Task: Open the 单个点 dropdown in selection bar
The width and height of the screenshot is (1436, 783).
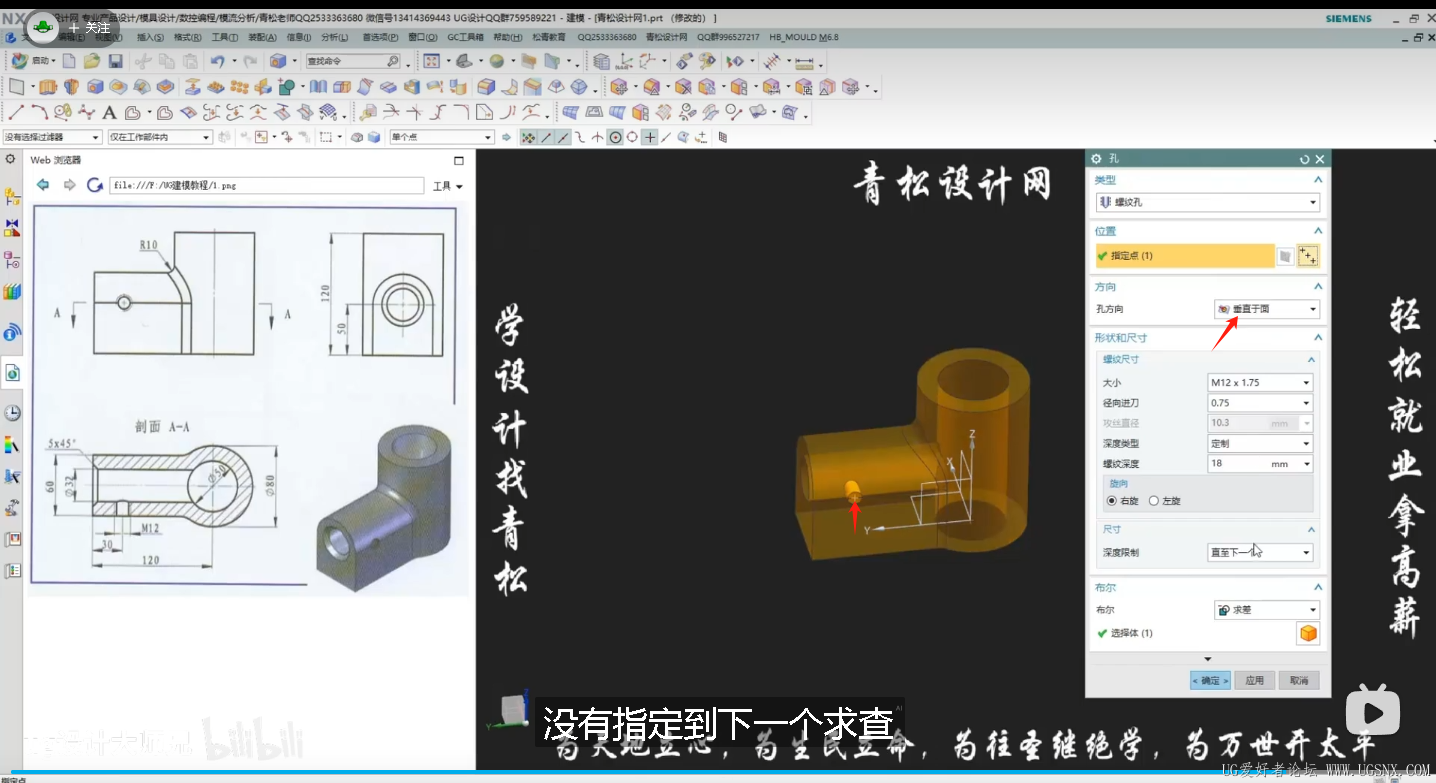Action: (442, 137)
